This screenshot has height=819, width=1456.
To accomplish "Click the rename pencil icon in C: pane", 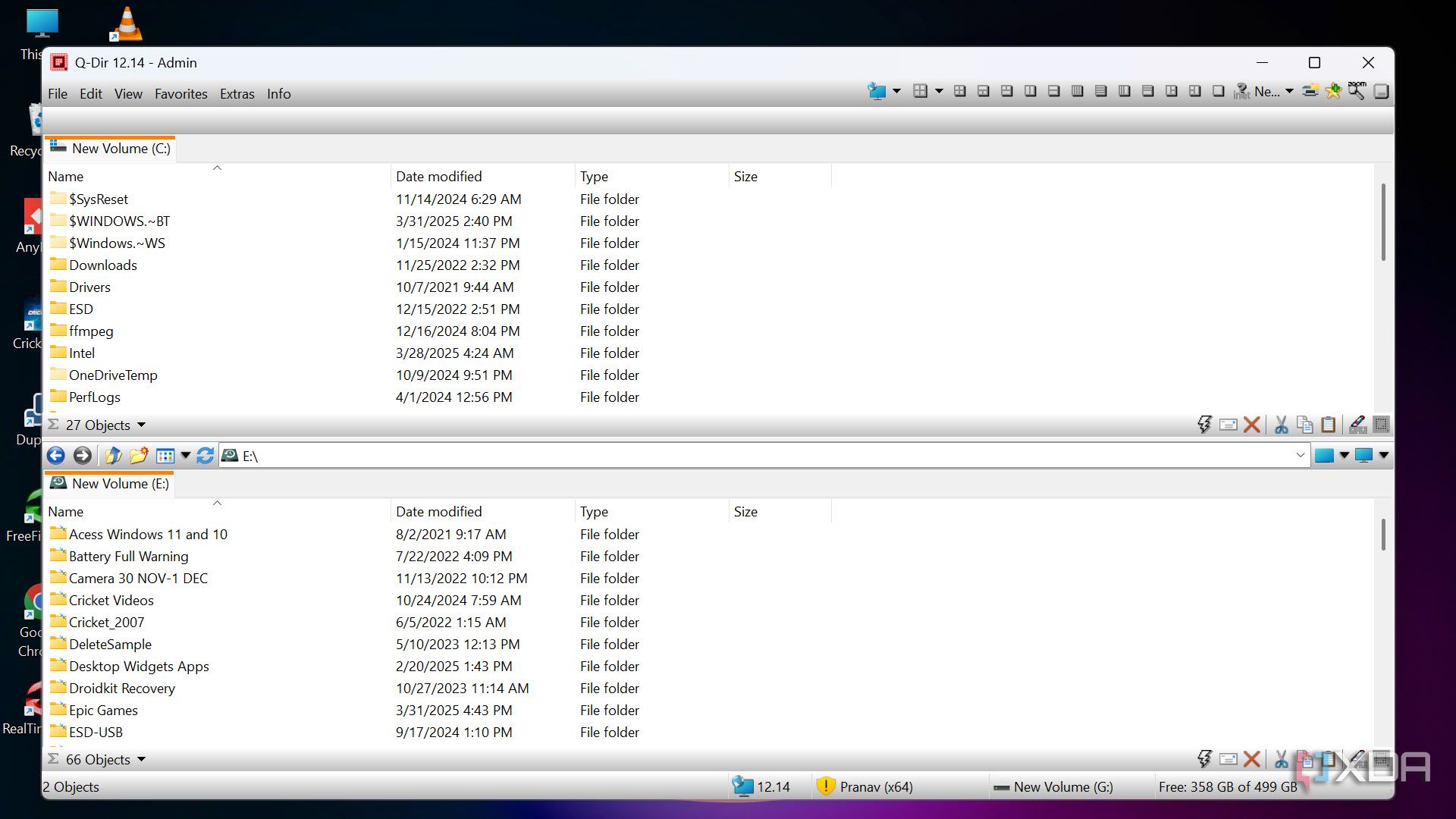I will (1357, 425).
